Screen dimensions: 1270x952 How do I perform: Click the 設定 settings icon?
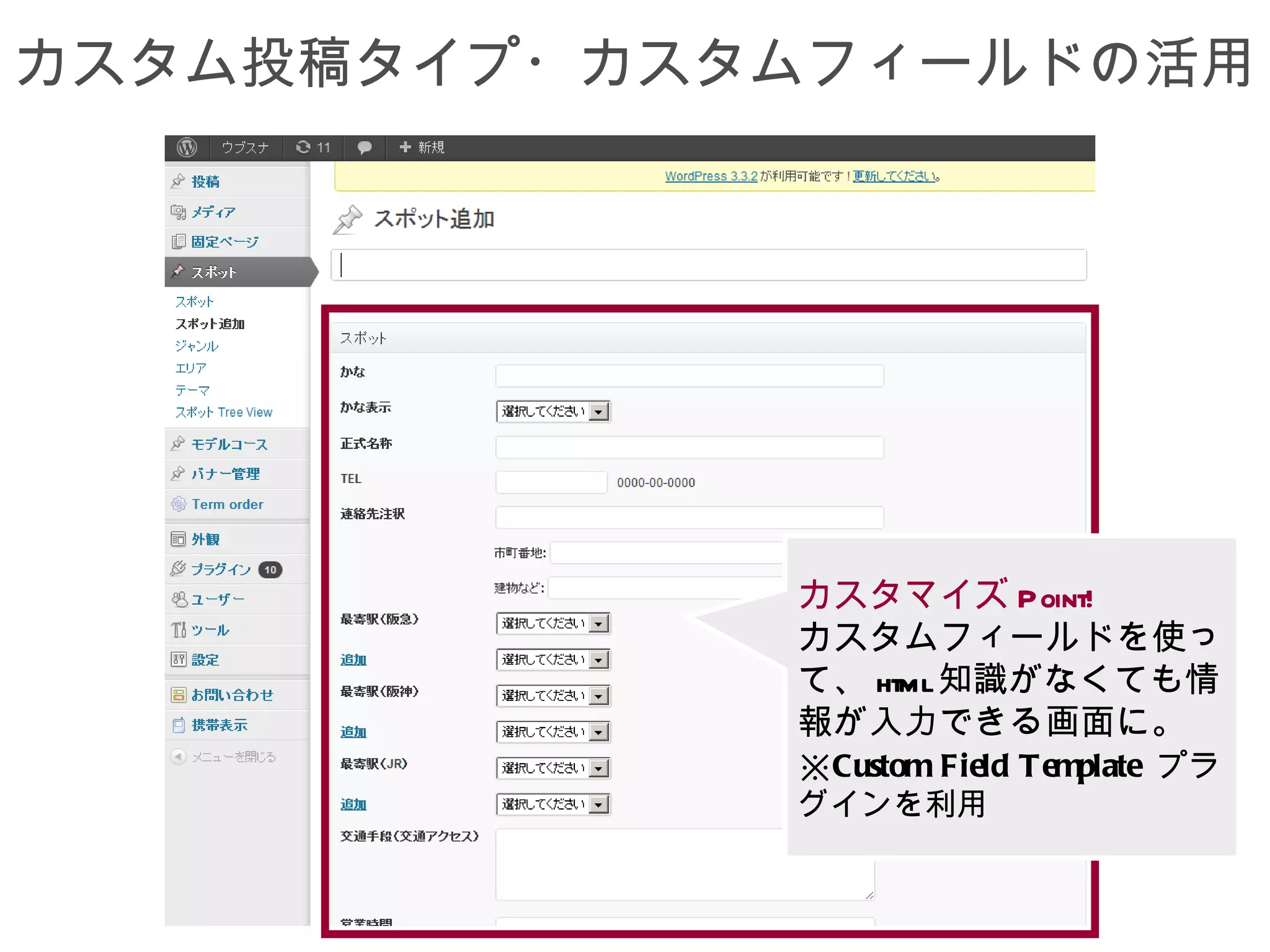pos(178,659)
